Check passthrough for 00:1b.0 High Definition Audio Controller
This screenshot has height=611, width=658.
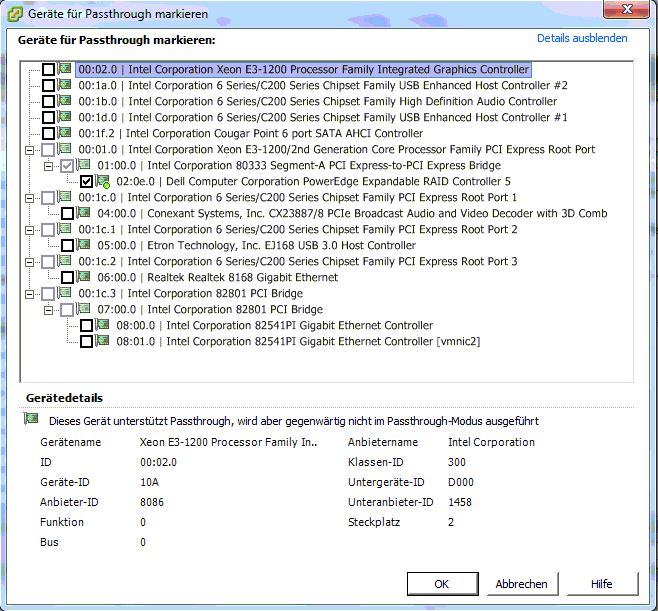tap(48, 102)
